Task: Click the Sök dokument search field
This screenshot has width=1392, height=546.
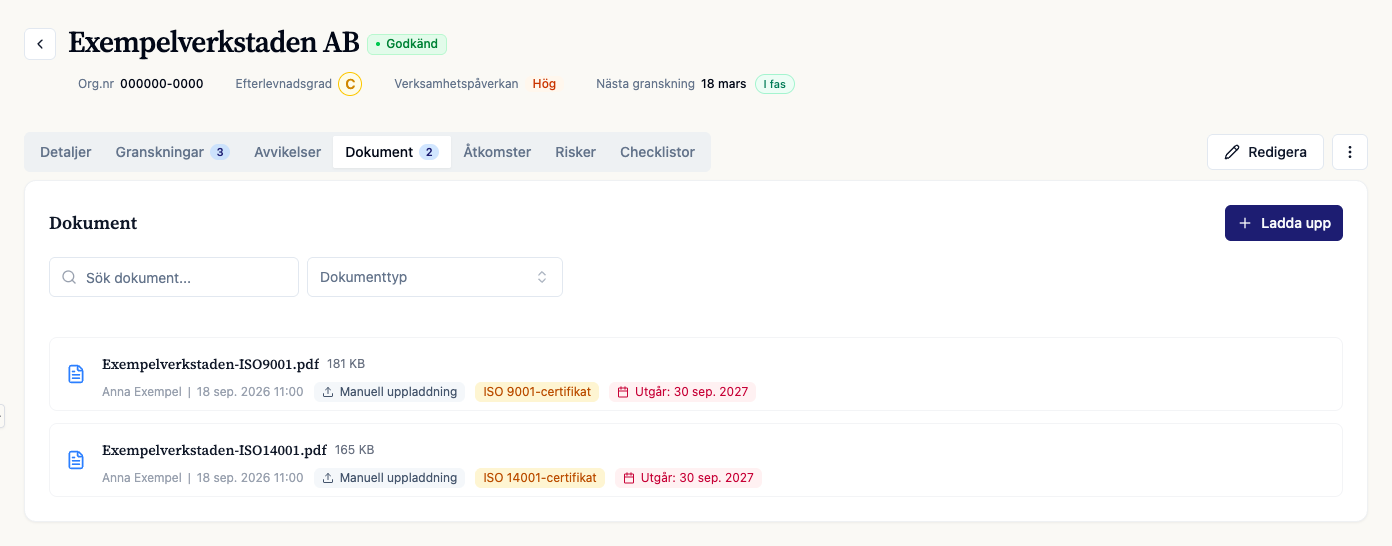Action: [174, 277]
